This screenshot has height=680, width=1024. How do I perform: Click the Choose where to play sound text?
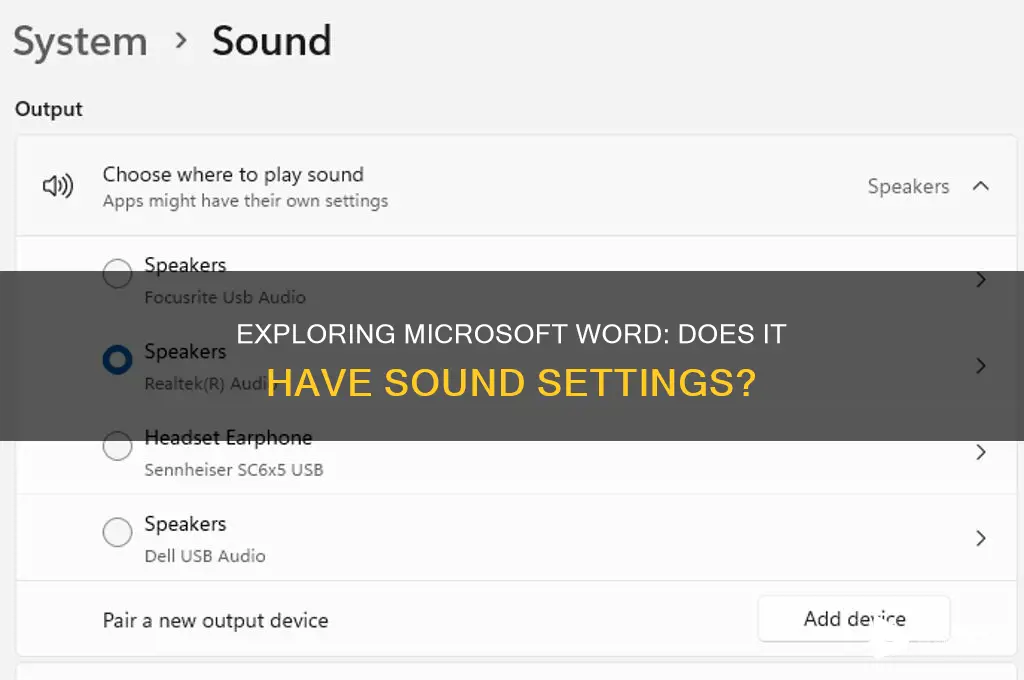(x=233, y=174)
